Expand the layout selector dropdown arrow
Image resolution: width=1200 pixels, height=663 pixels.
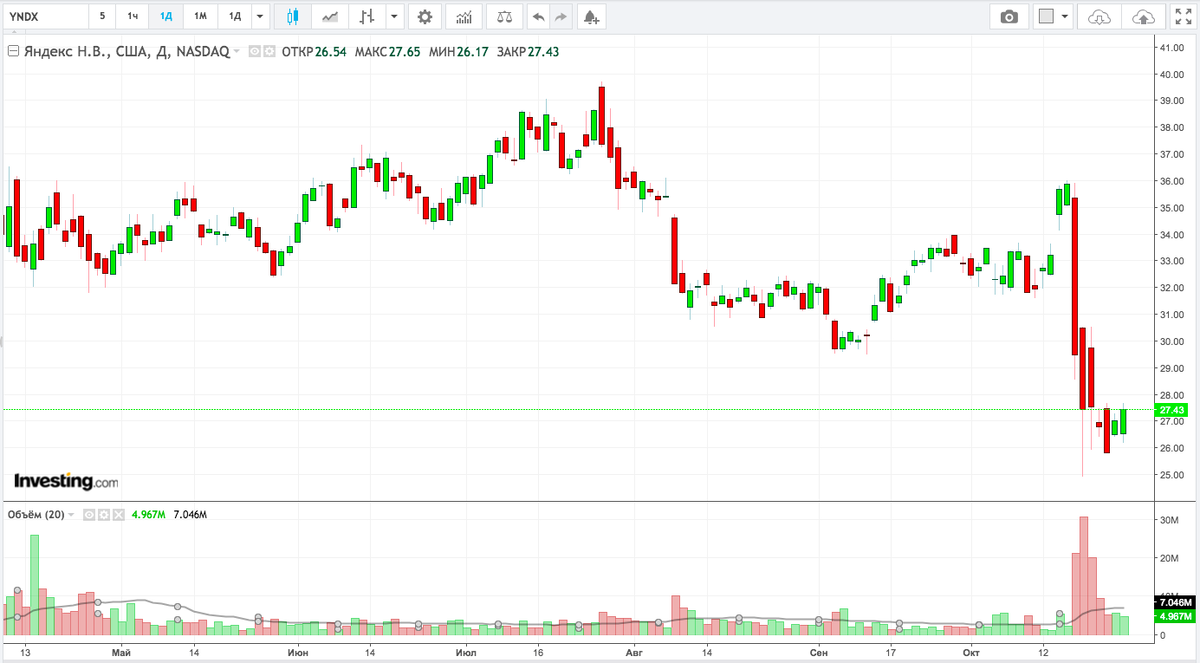1065,16
